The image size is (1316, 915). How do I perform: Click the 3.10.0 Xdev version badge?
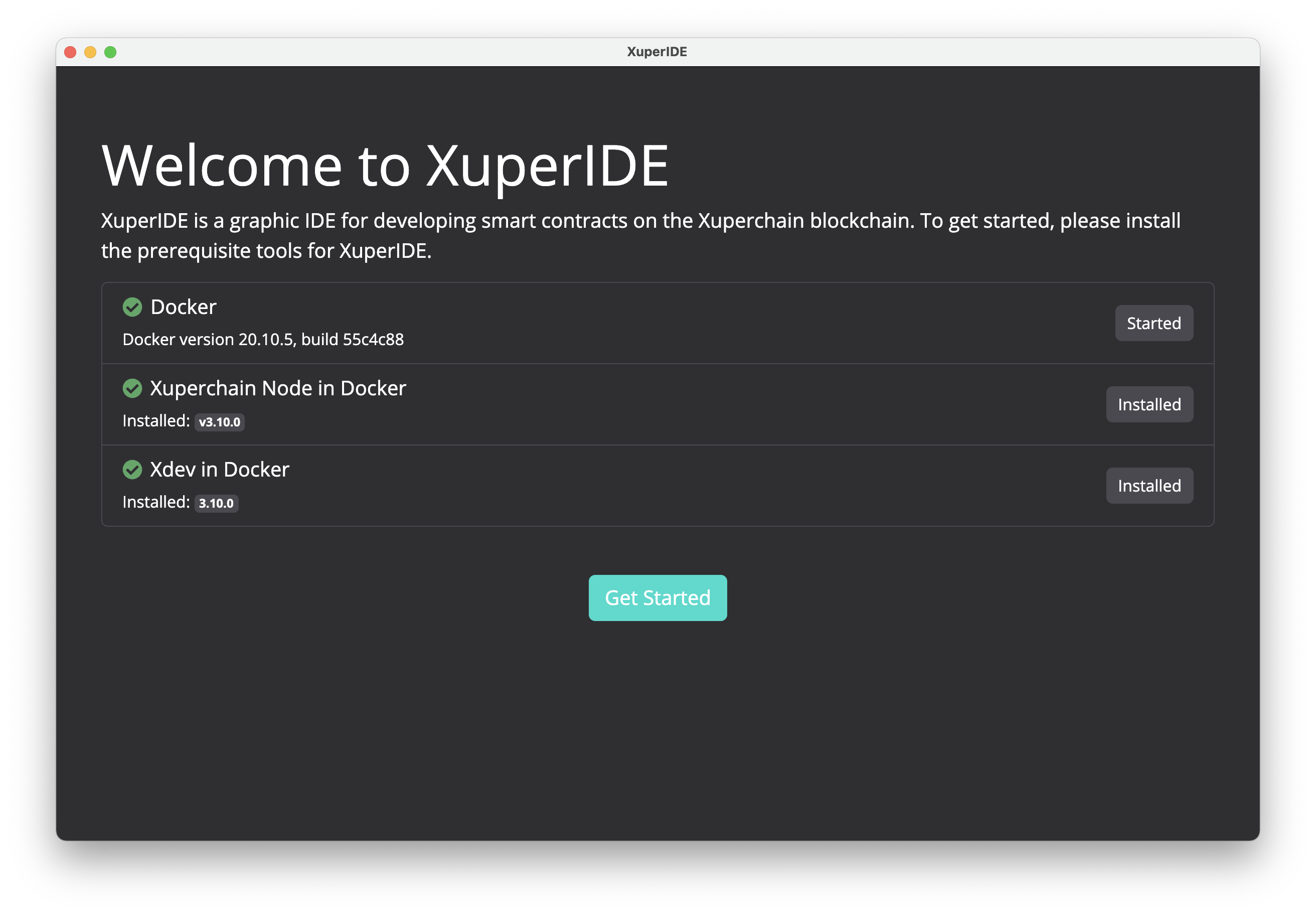216,504
